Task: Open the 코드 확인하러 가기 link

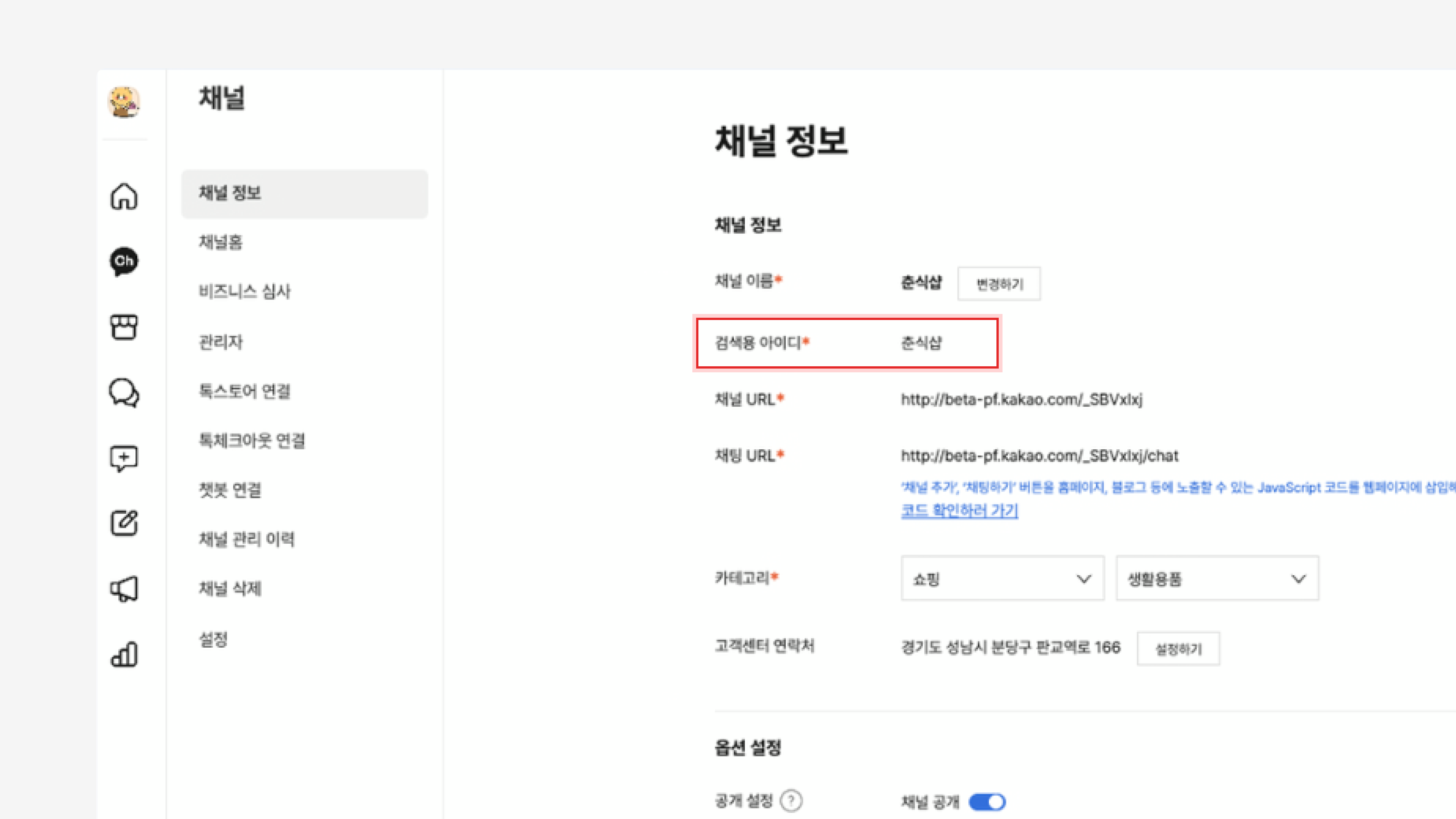Action: [x=959, y=510]
